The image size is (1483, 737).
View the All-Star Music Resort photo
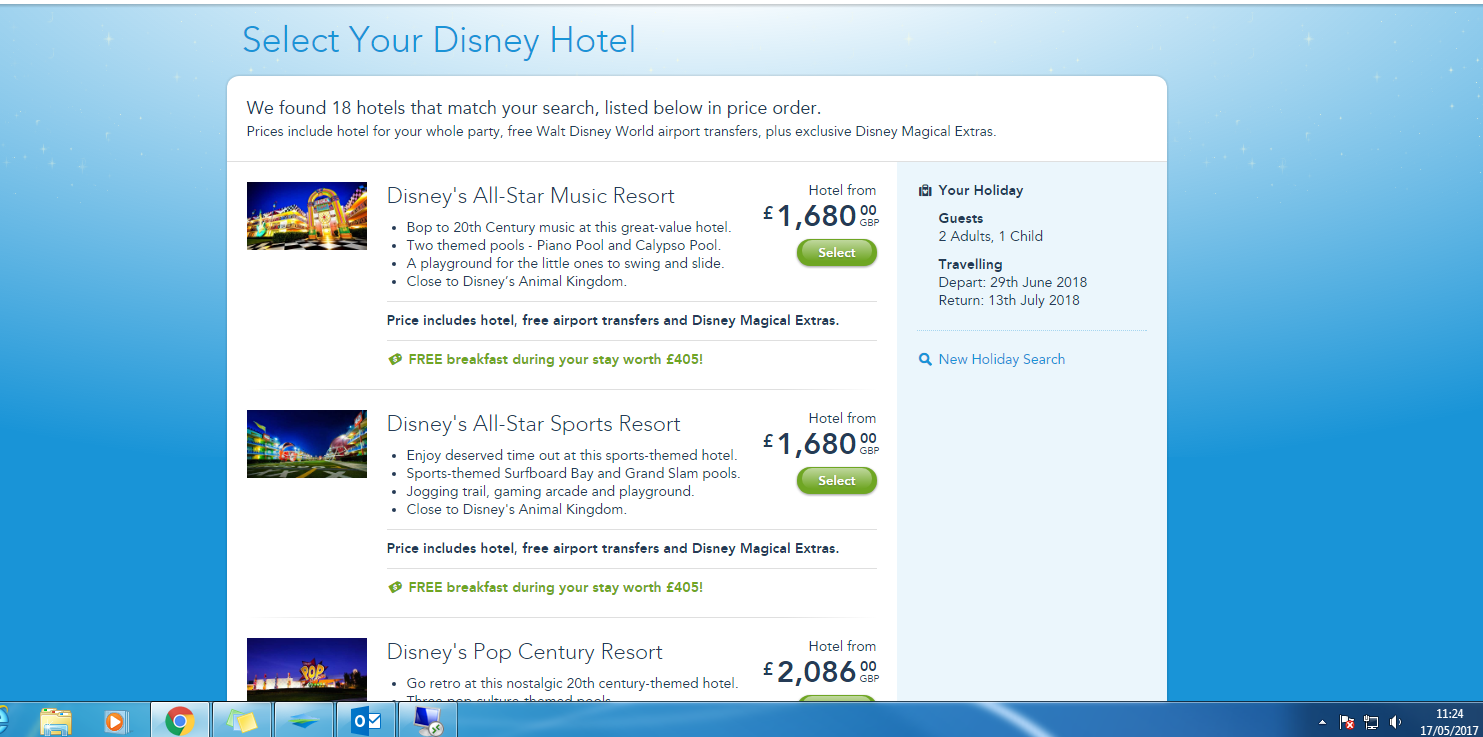pyautogui.click(x=307, y=216)
